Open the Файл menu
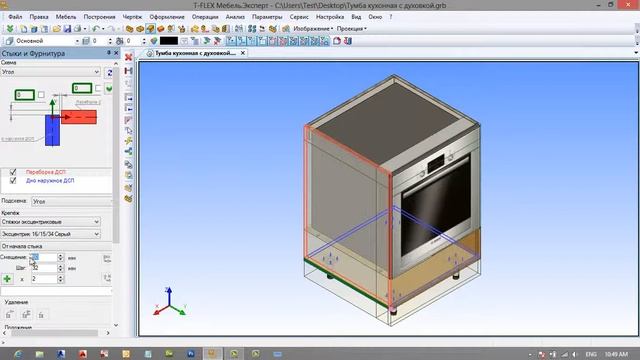The image size is (640, 360). click(x=15, y=17)
